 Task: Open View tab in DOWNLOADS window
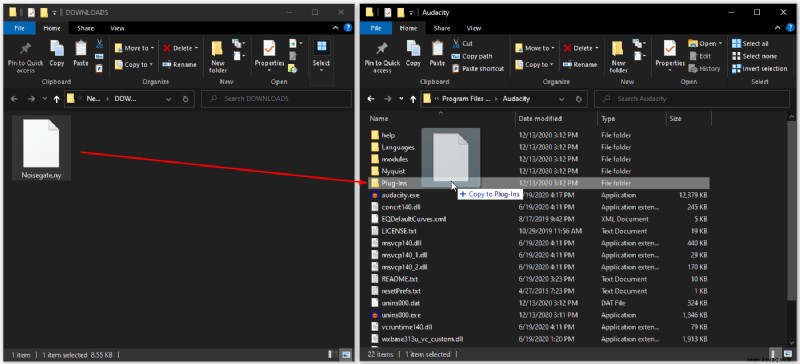tap(117, 28)
